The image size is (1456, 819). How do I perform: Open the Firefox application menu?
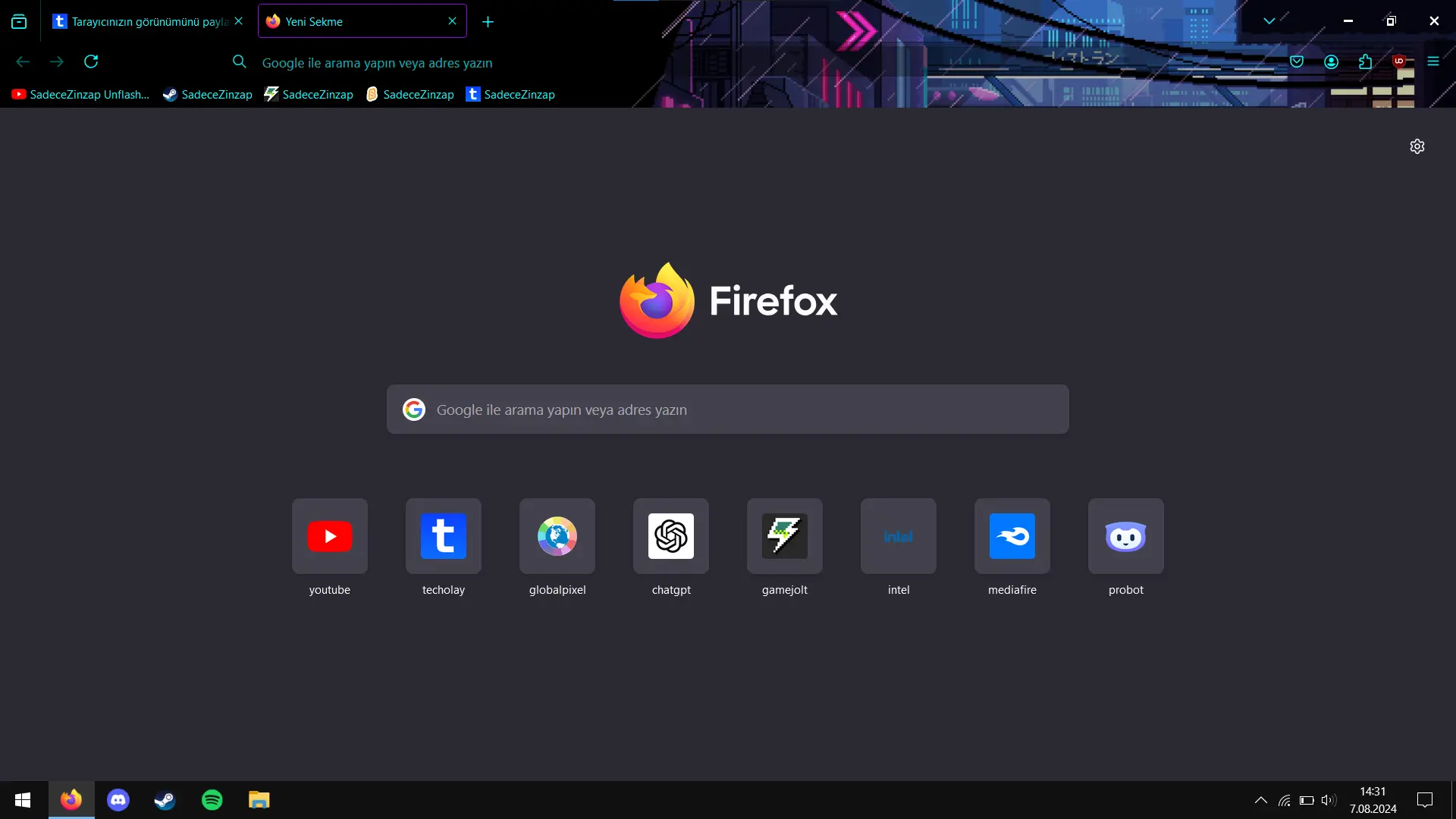tap(1433, 61)
